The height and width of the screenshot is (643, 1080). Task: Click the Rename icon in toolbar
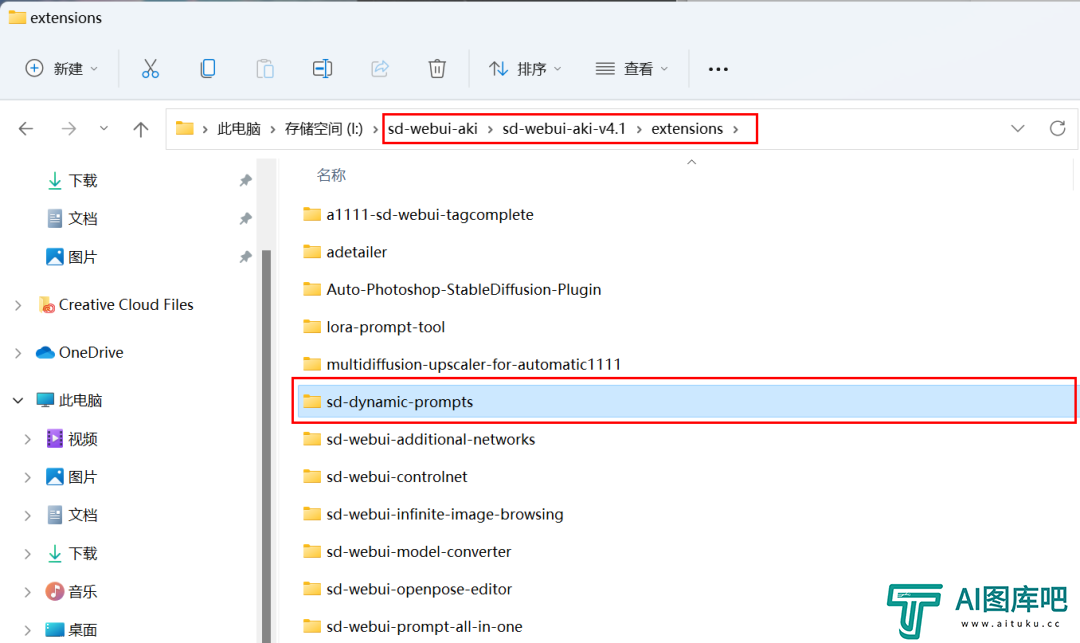(322, 69)
